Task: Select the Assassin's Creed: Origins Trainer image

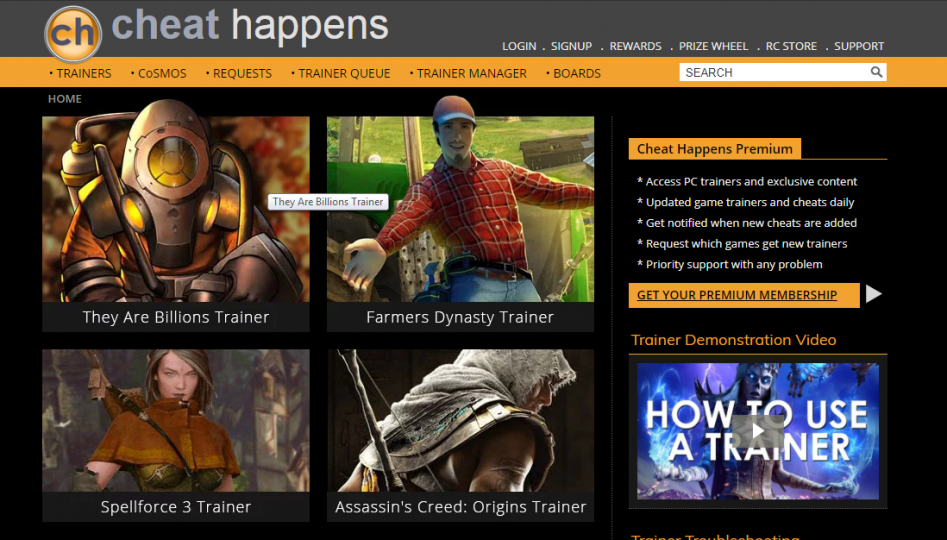Action: click(460, 420)
